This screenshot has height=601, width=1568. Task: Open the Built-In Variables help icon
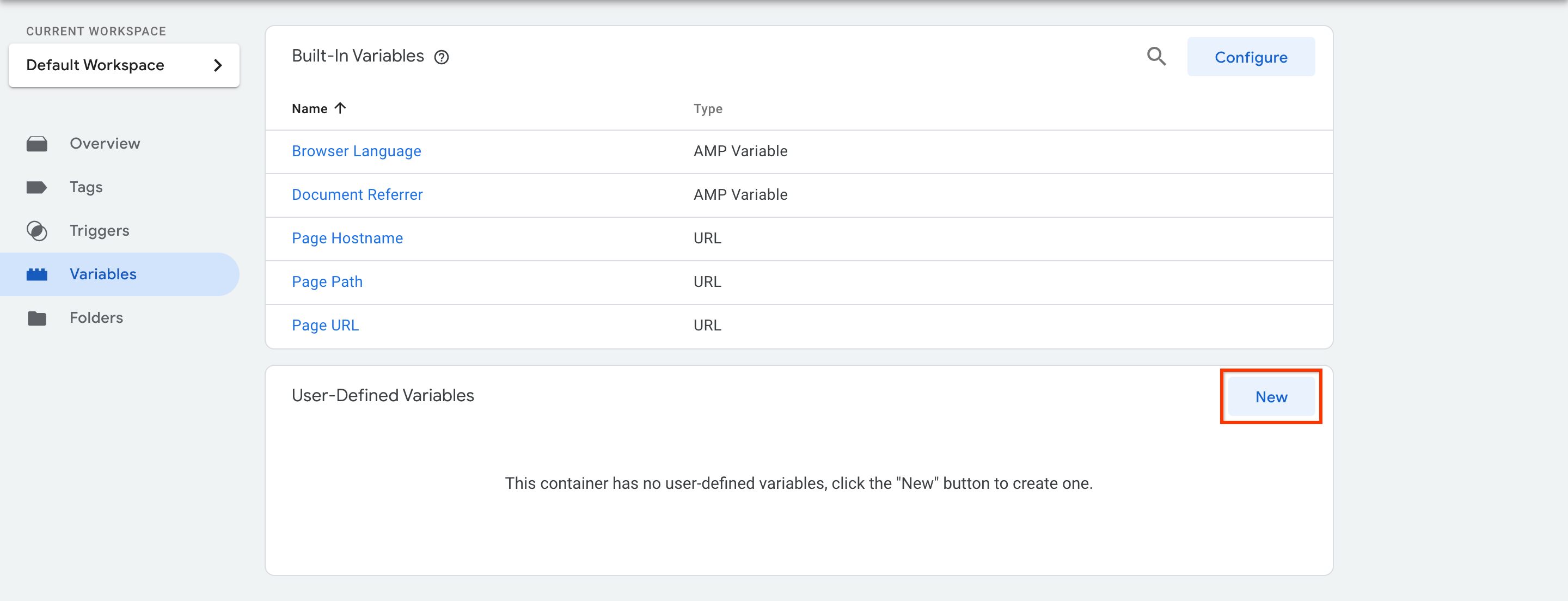(x=442, y=57)
